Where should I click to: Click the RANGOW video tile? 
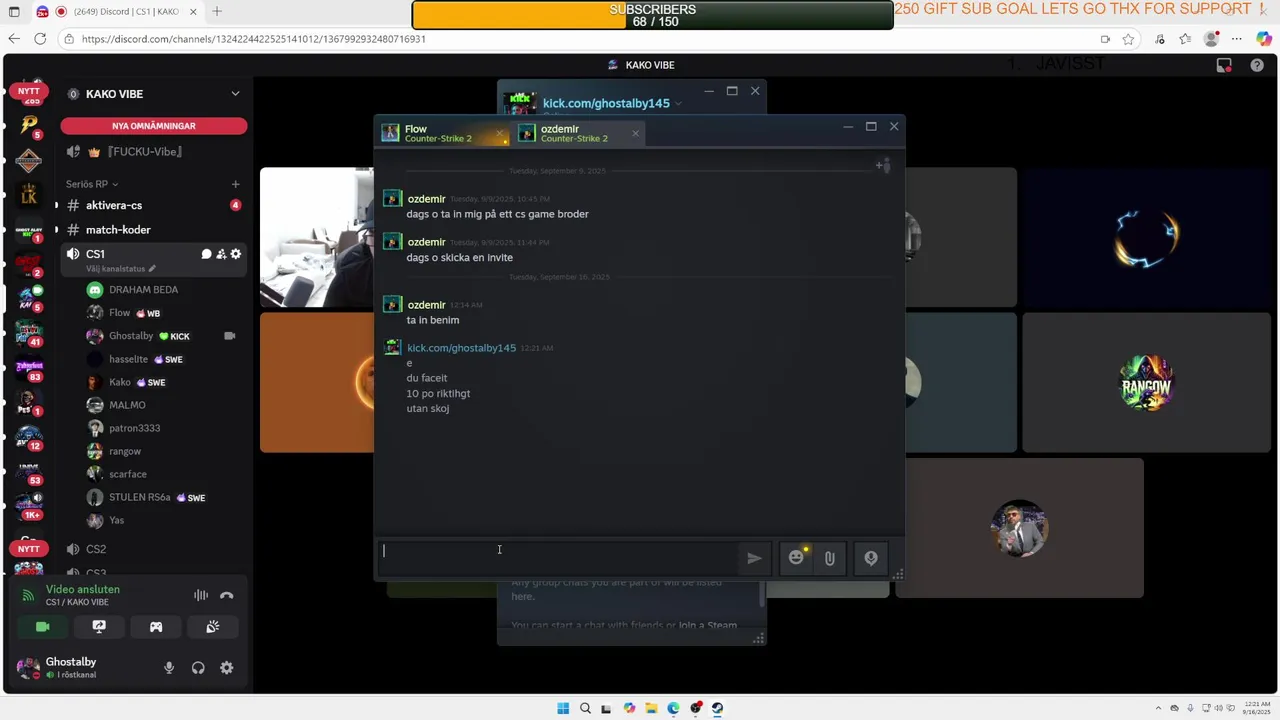point(1146,382)
